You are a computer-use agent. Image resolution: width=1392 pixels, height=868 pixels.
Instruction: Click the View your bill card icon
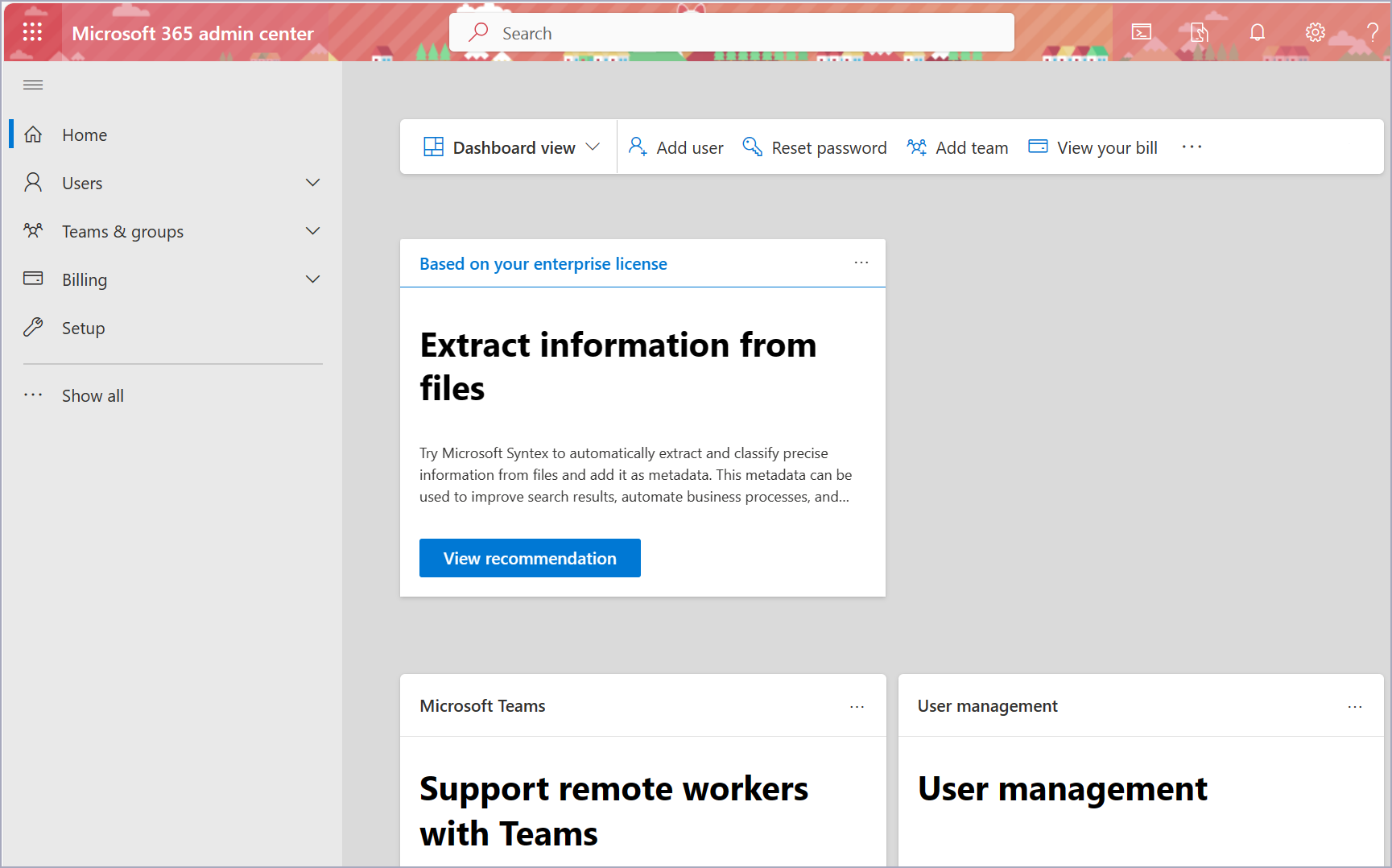[1038, 147]
